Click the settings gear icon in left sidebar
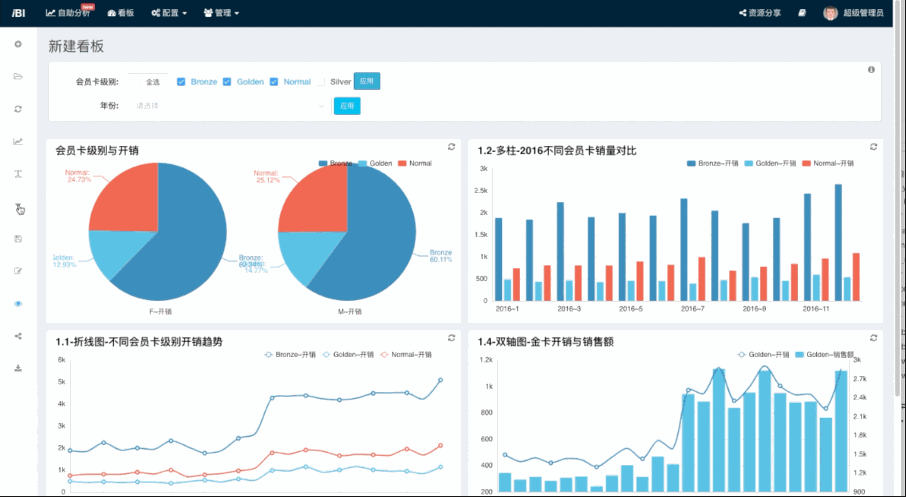The width and height of the screenshot is (906, 497). [18, 44]
